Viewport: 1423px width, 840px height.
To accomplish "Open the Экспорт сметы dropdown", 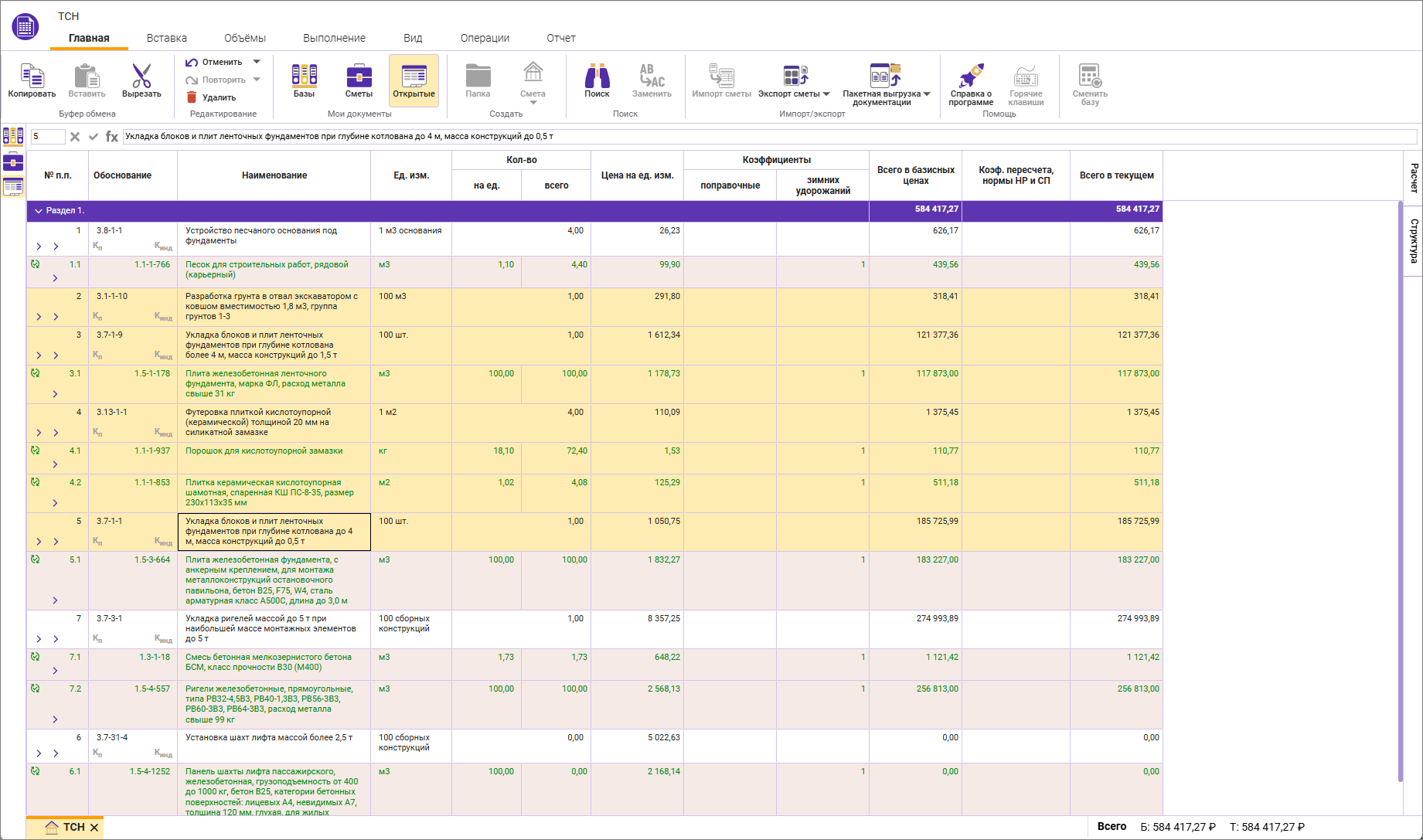I will (826, 94).
